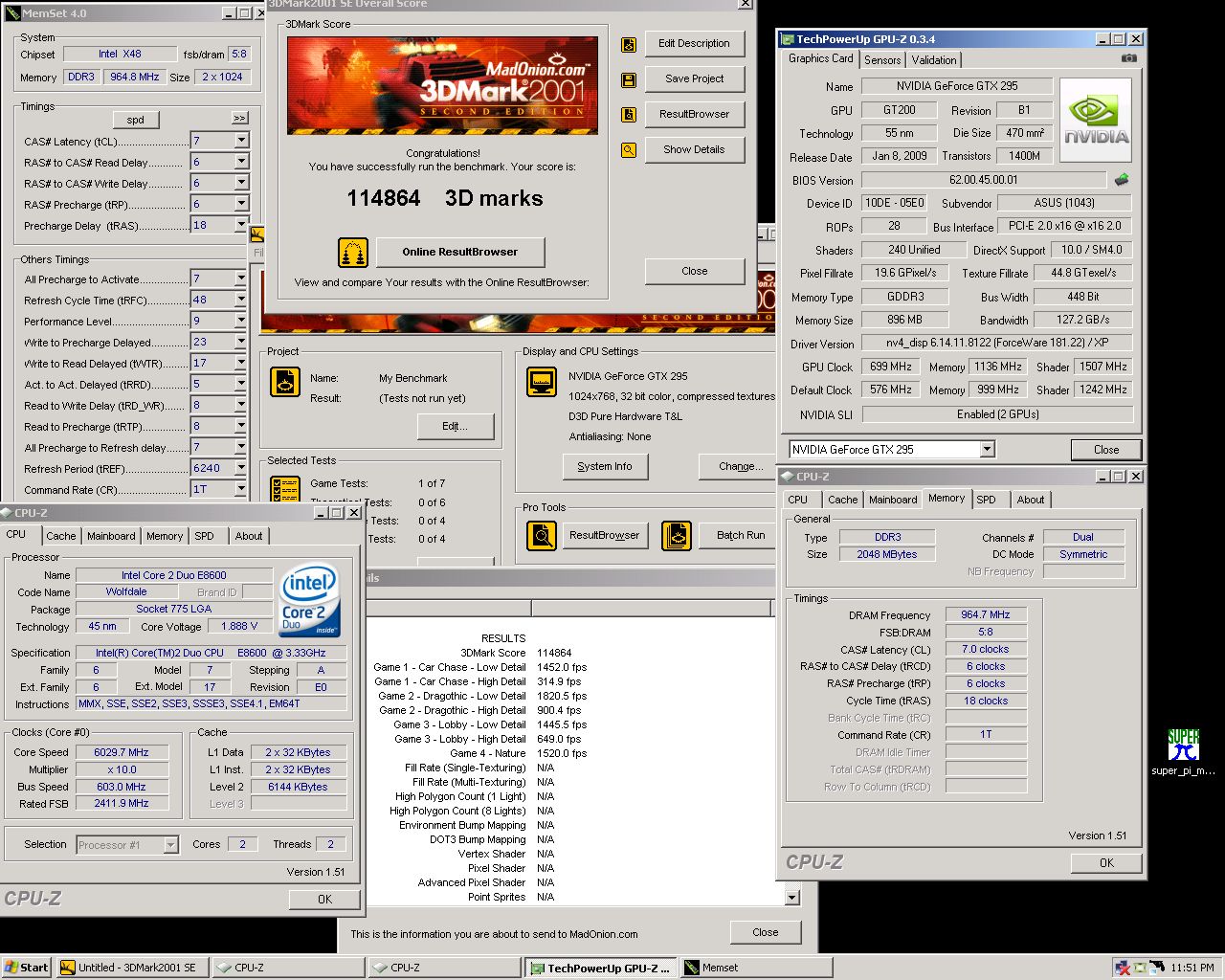Open Memory tab in the left CPU-Z window
This screenshot has height=980, width=1225.
[x=165, y=536]
